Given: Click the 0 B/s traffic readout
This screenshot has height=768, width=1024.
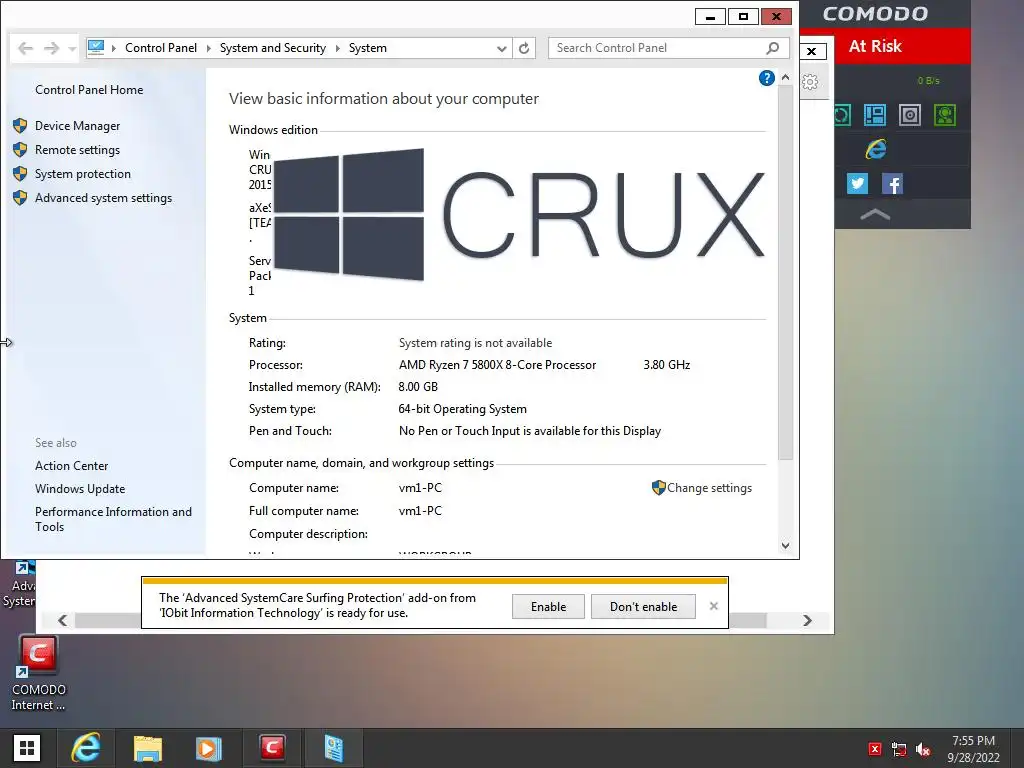Looking at the screenshot, I should (928, 80).
